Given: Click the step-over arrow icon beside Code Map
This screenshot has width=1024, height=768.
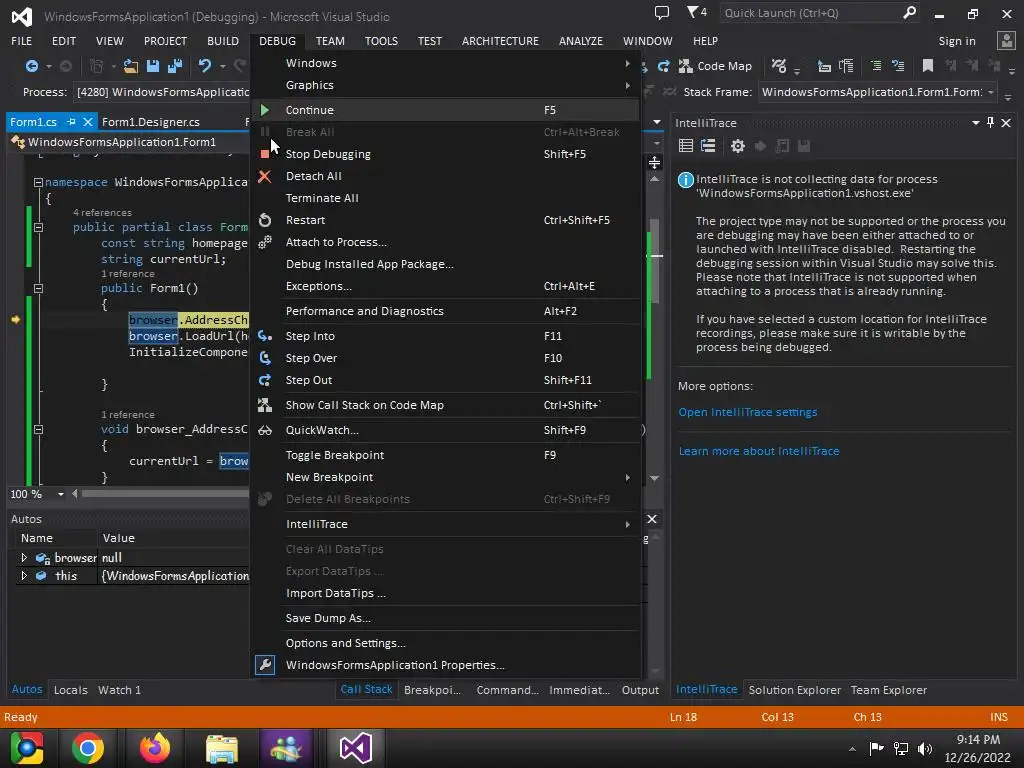Looking at the screenshot, I should pyautogui.click(x=664, y=66).
